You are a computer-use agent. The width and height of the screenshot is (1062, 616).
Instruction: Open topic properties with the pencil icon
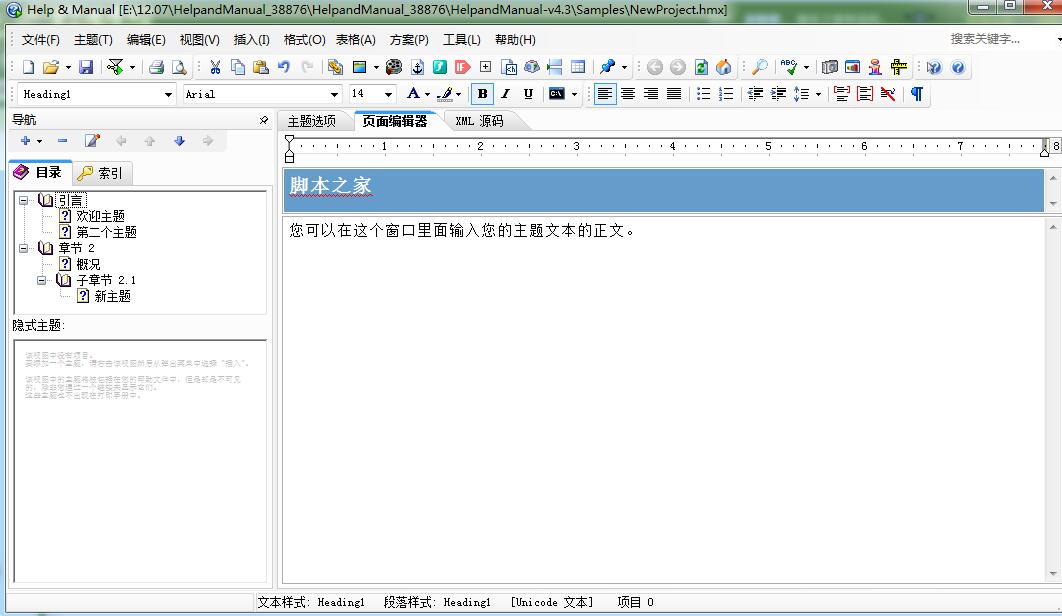coord(91,140)
